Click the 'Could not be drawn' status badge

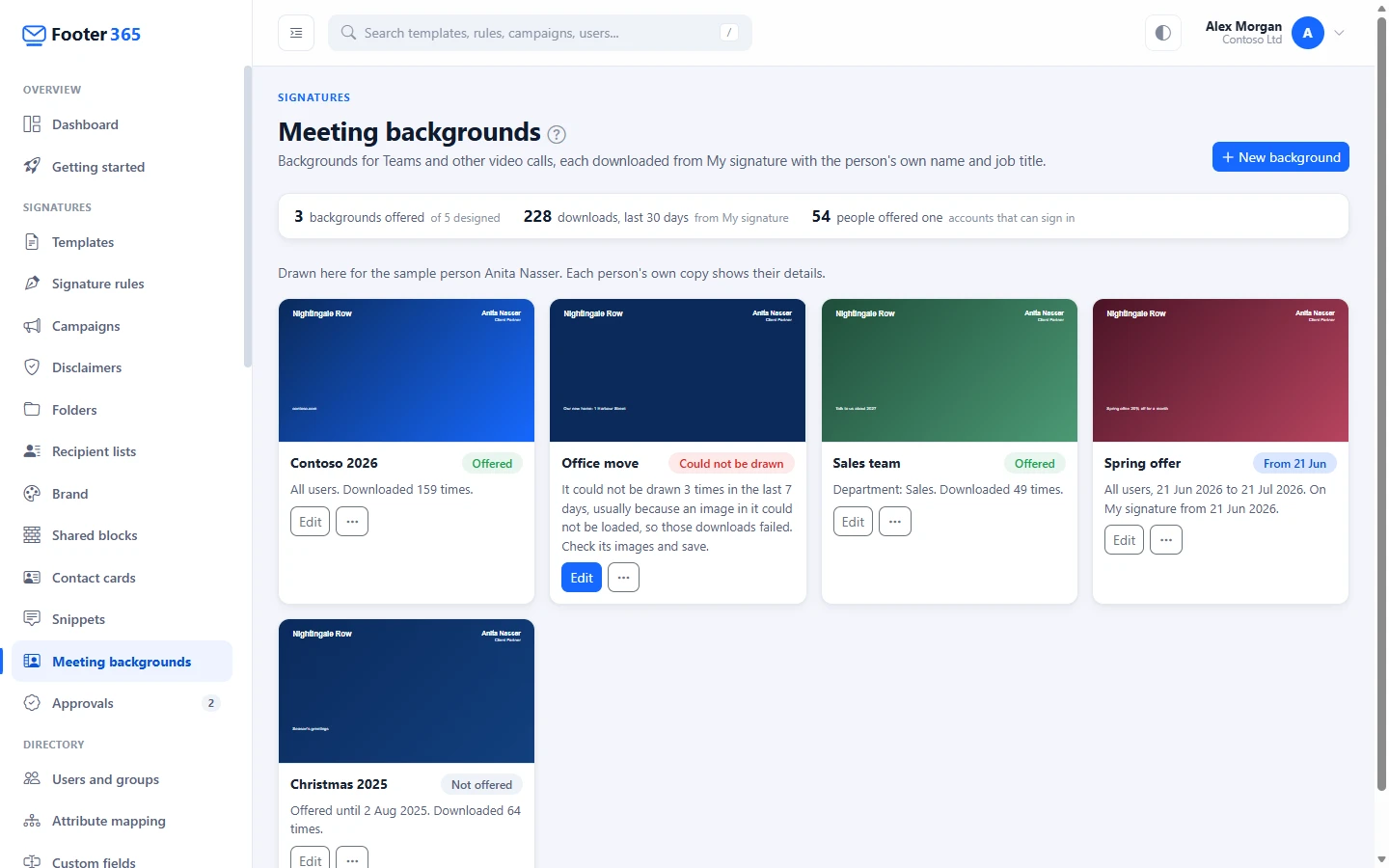[x=731, y=464]
